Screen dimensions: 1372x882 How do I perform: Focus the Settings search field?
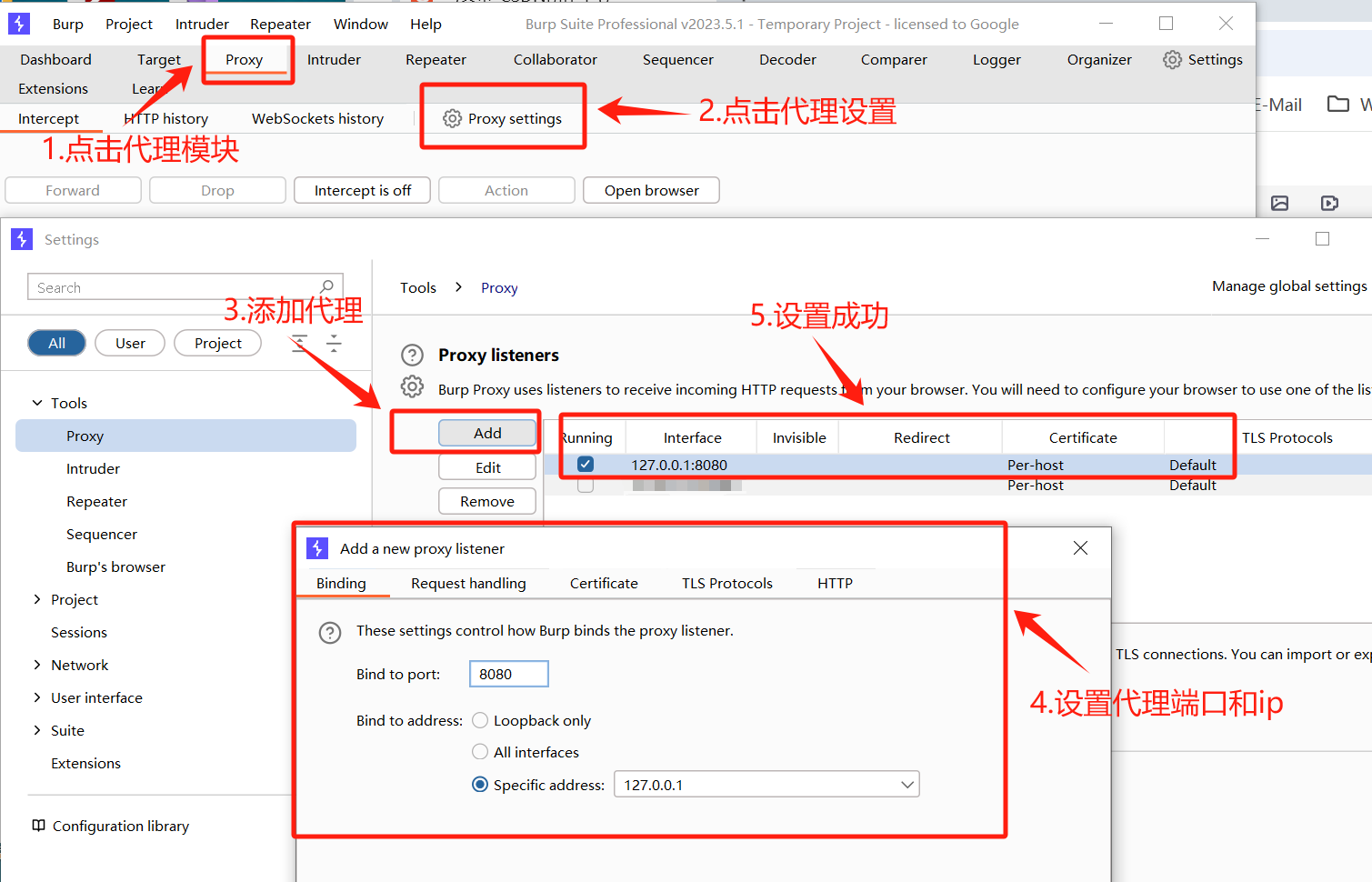(185, 286)
